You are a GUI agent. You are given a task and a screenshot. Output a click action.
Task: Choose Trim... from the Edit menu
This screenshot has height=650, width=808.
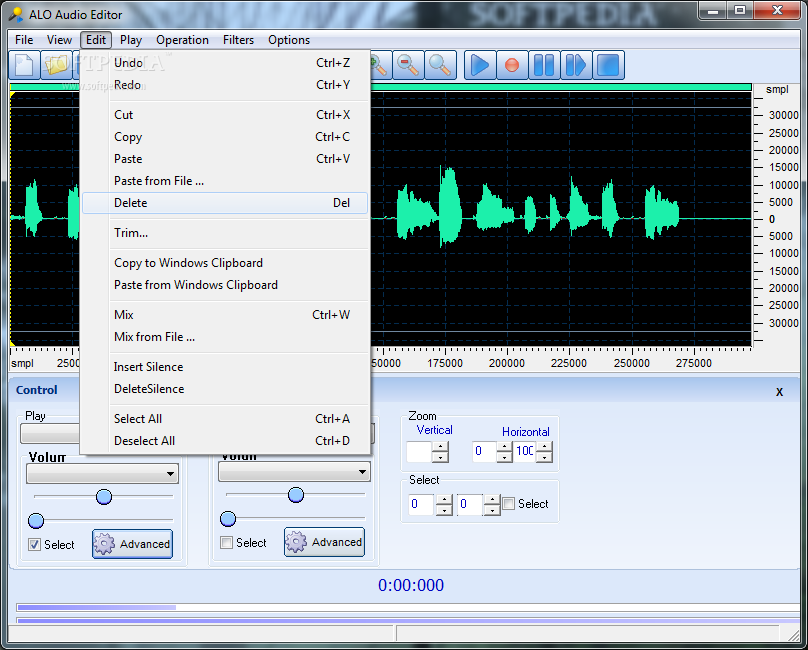(225, 233)
